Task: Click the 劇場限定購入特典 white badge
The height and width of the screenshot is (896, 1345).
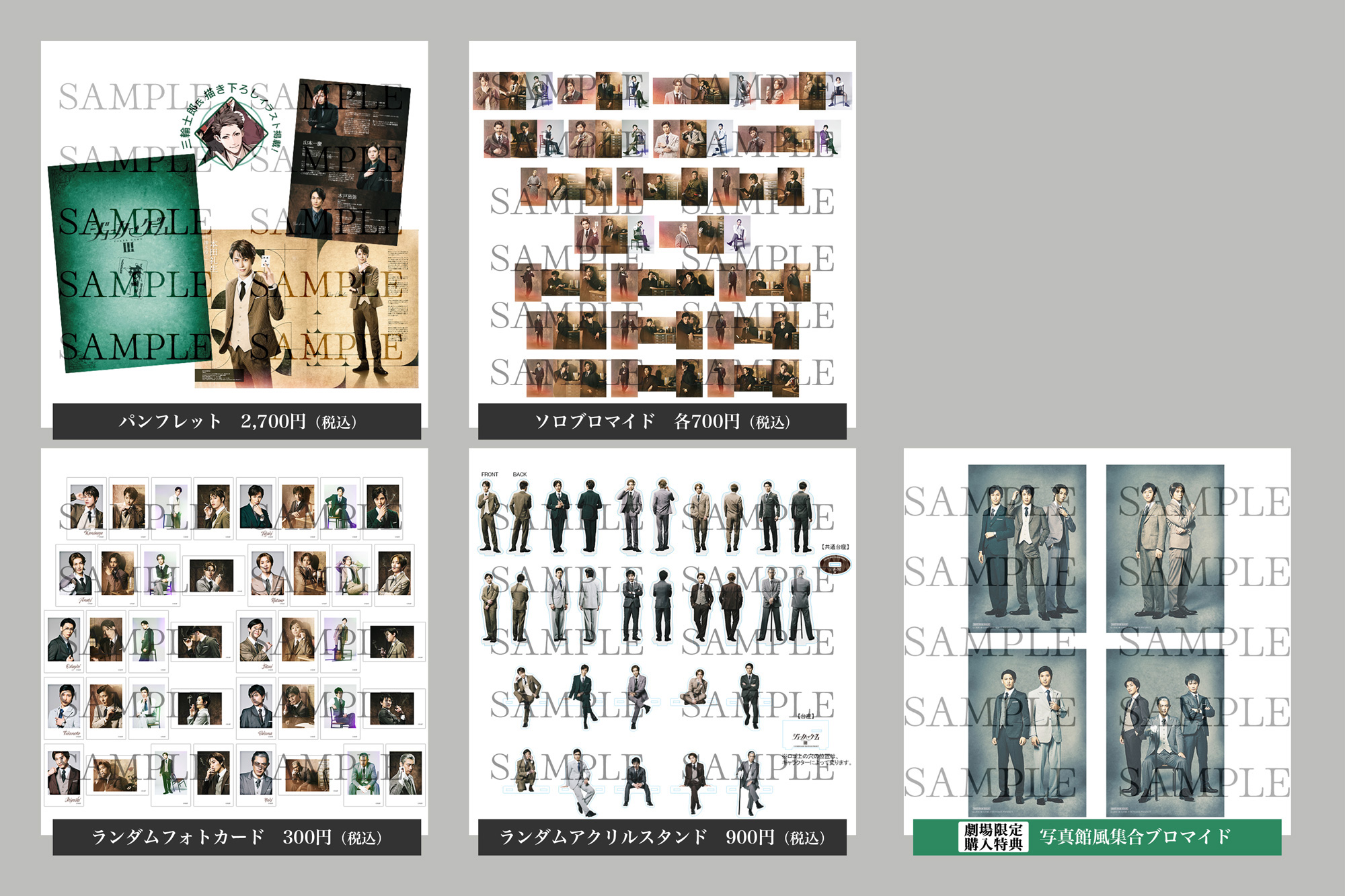Action: [x=993, y=837]
